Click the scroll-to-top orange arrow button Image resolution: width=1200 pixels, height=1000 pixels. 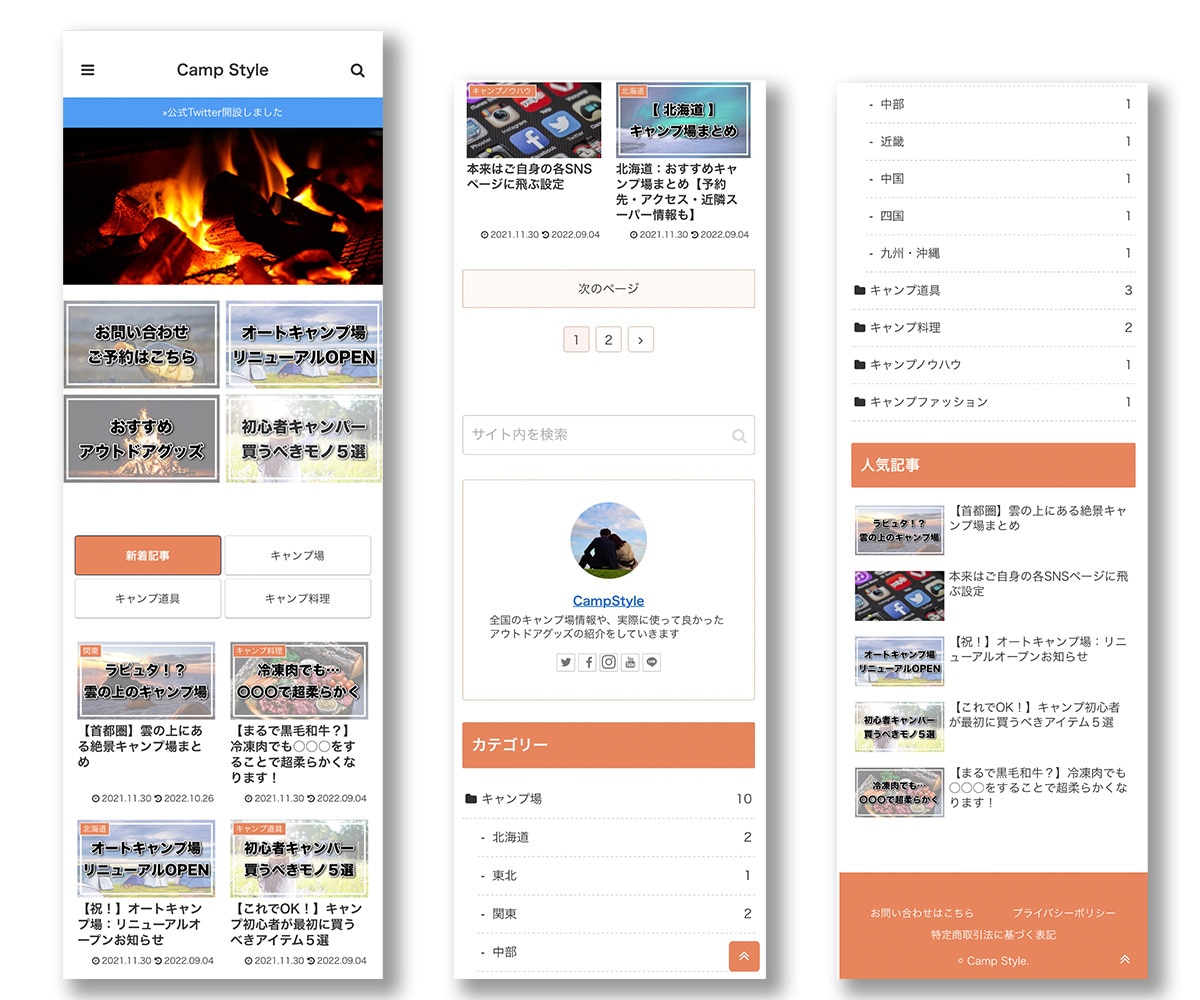[x=744, y=956]
